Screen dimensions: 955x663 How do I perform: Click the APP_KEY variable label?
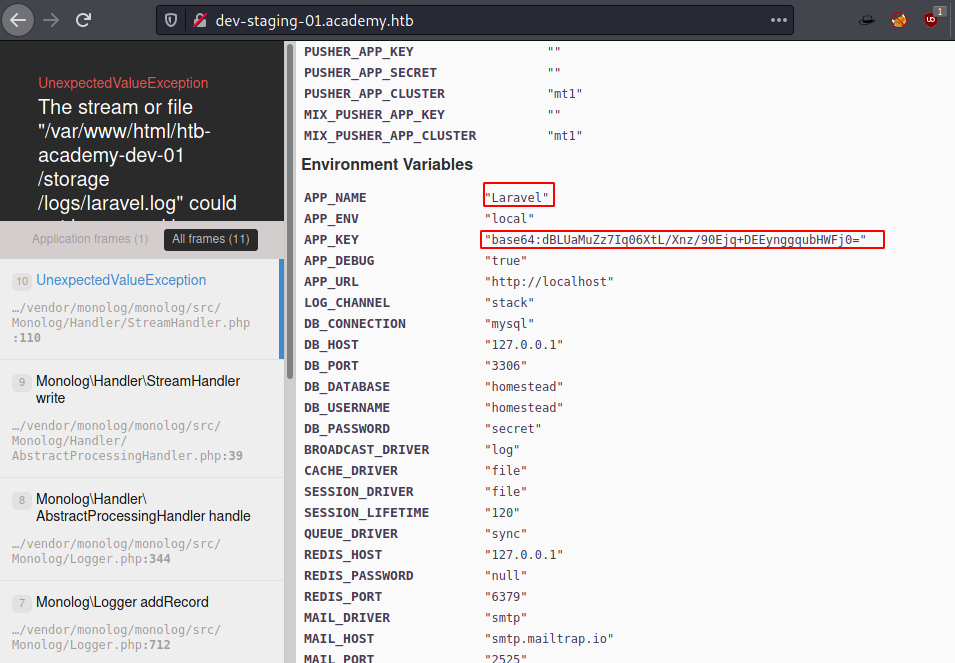point(331,240)
